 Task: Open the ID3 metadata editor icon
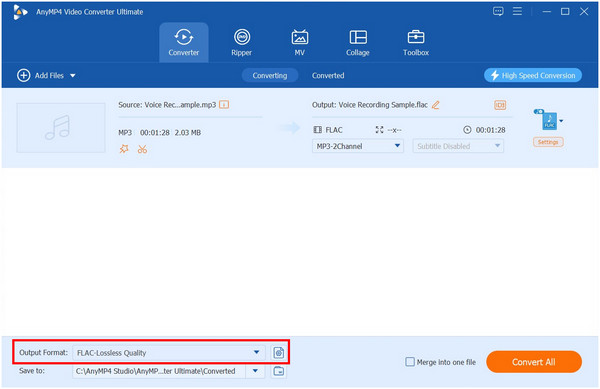pyautogui.click(x=500, y=105)
